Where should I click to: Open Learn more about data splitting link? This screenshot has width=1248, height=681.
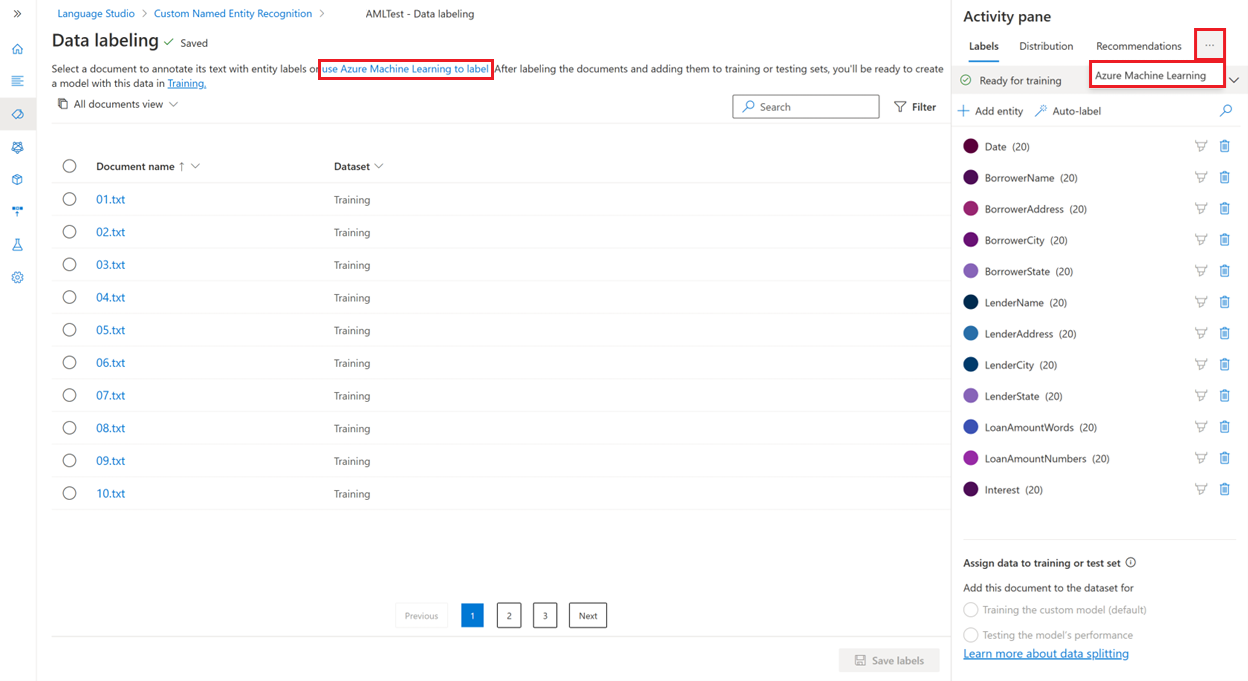click(x=1046, y=654)
